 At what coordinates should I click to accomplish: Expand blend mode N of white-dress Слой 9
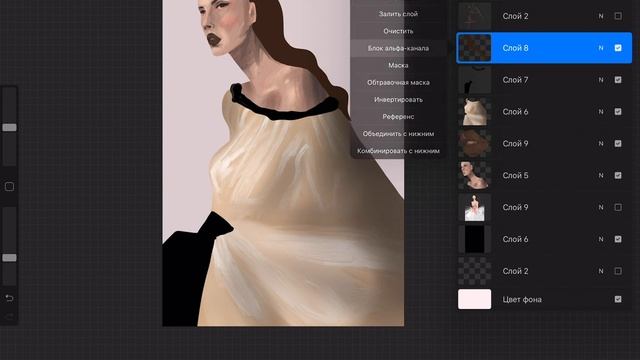(601, 207)
